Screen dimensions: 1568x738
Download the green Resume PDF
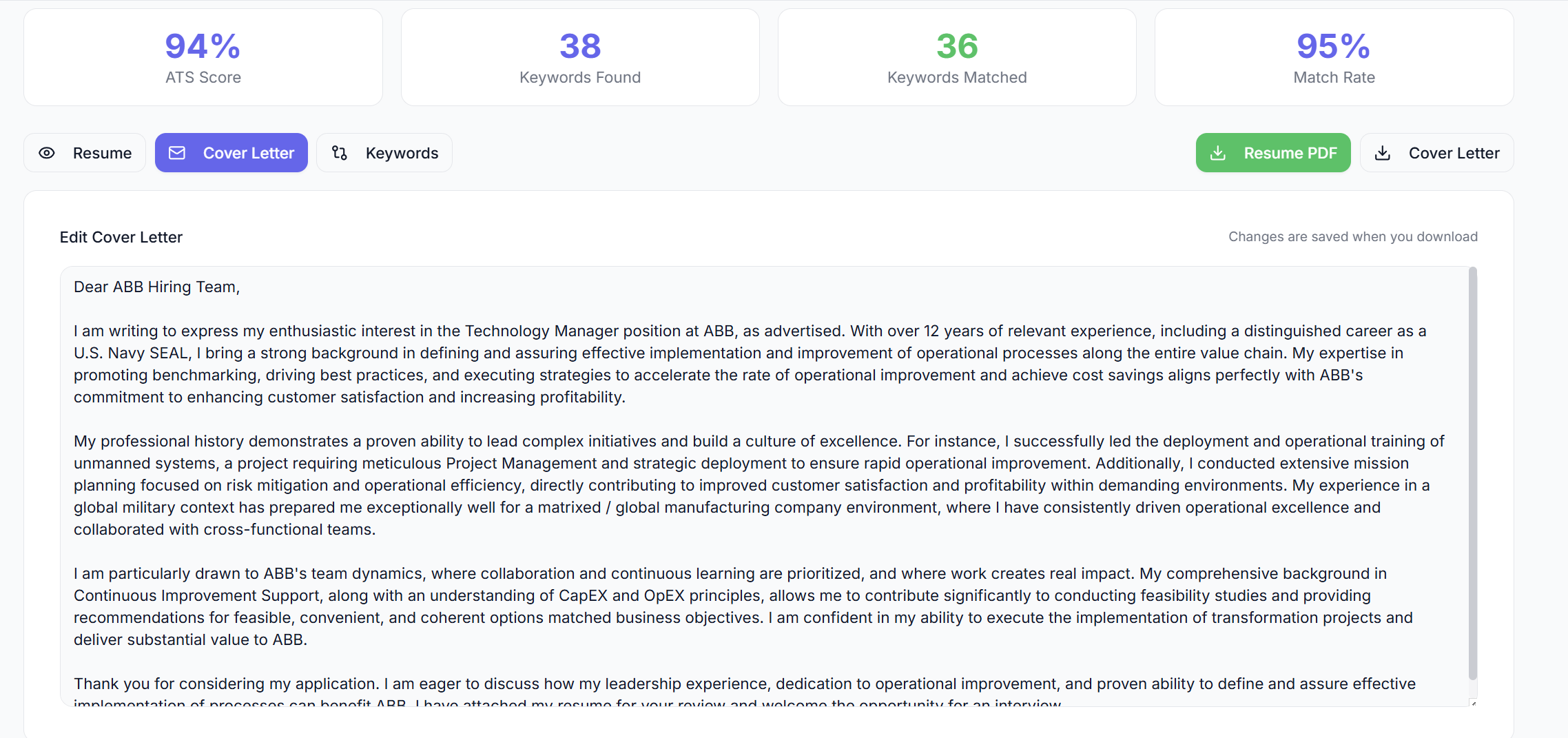point(1273,153)
